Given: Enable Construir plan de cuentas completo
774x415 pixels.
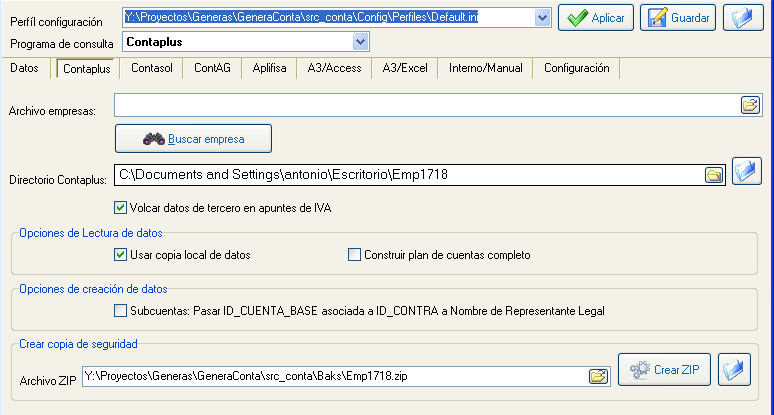Looking at the screenshot, I should tap(354, 255).
